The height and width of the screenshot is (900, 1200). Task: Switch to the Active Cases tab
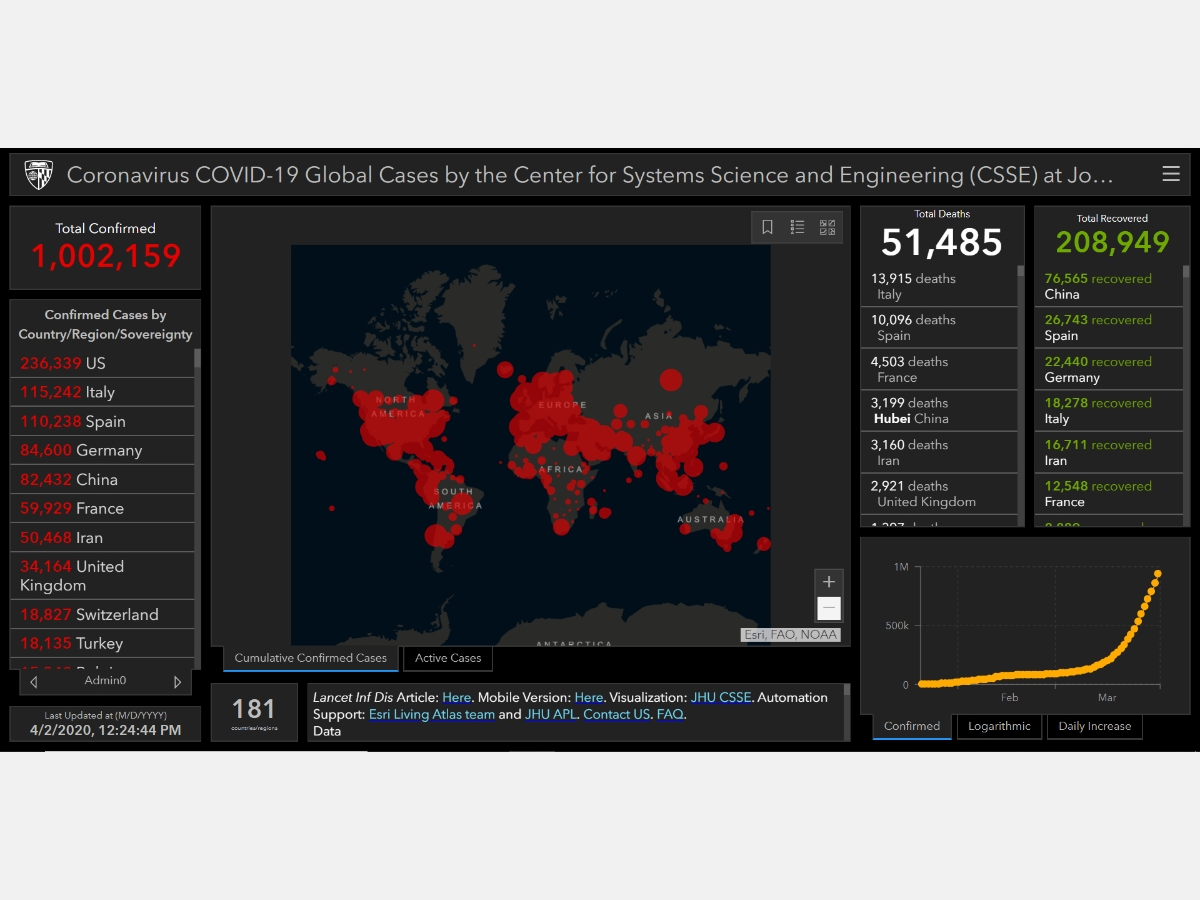[448, 658]
